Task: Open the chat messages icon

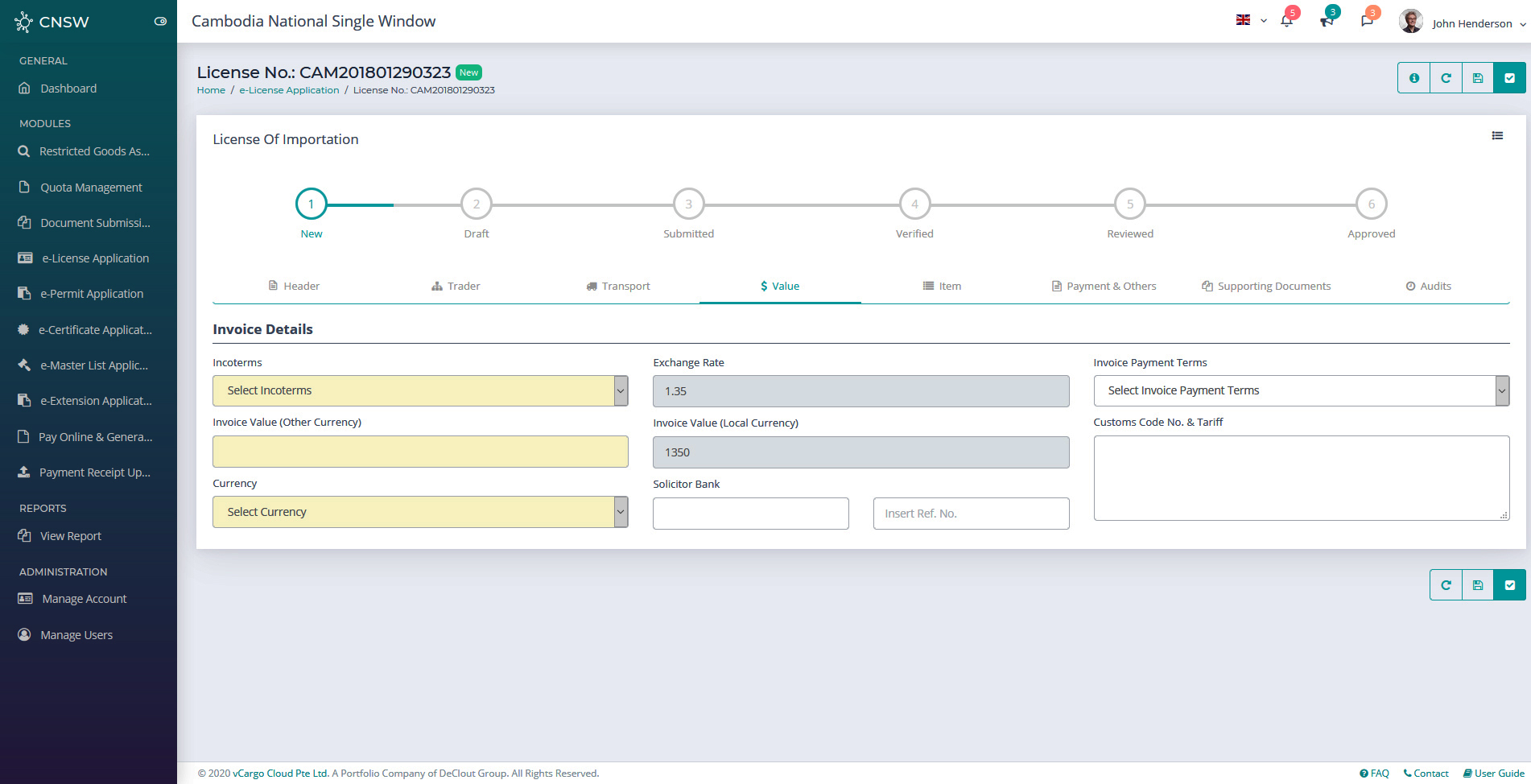Action: click(1367, 22)
